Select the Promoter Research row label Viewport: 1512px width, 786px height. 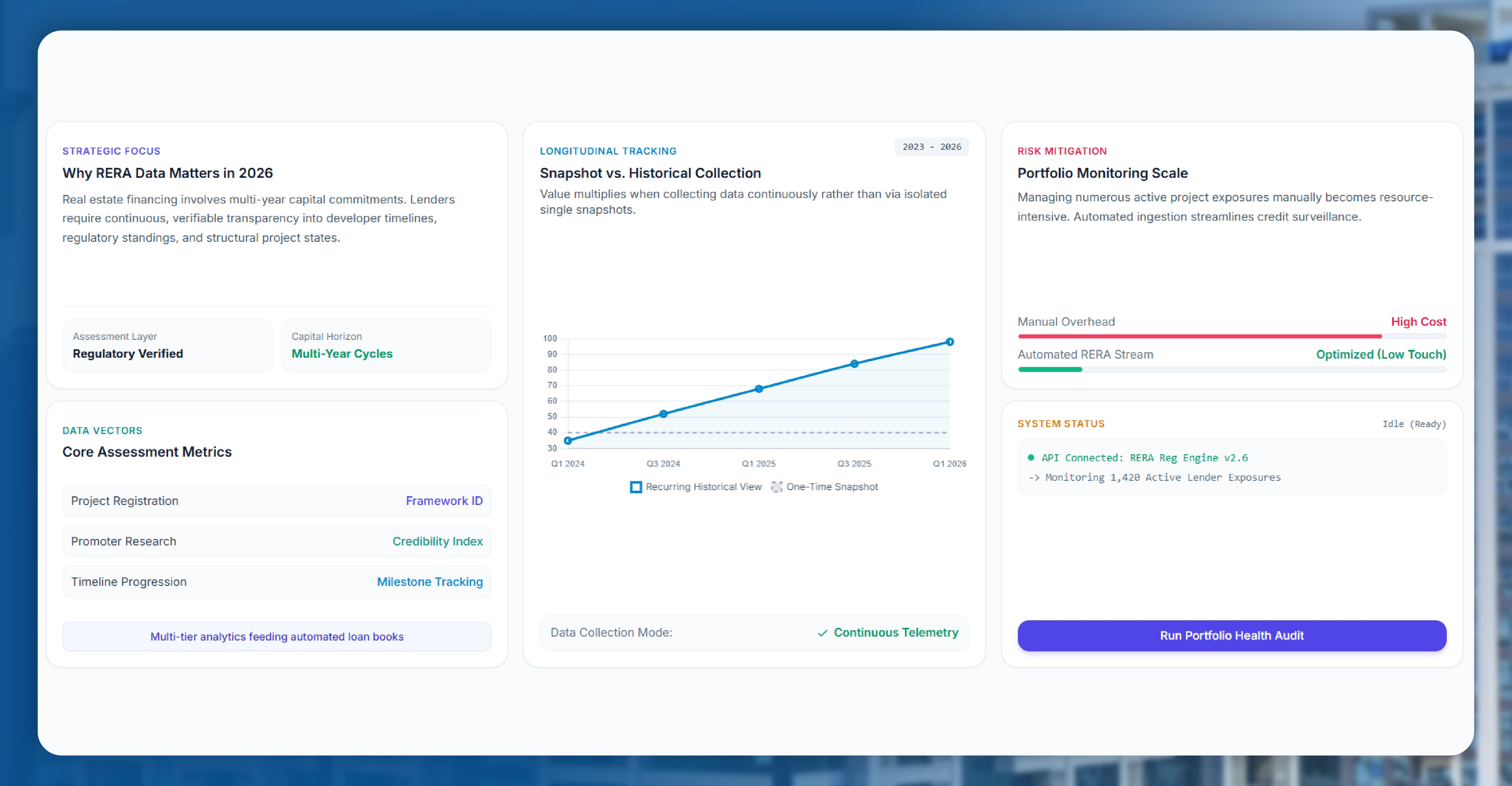pos(123,541)
